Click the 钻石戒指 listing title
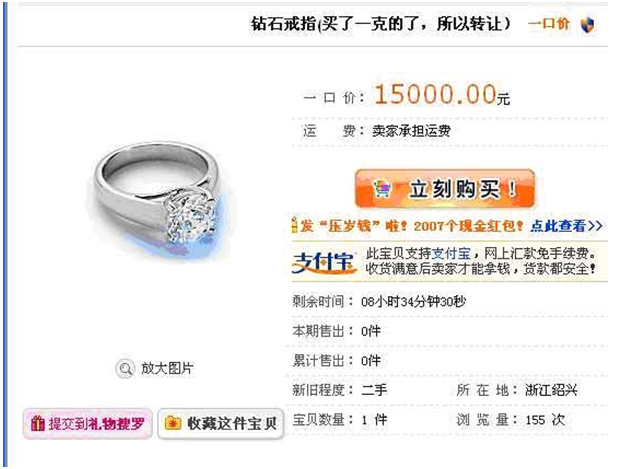 (380, 24)
